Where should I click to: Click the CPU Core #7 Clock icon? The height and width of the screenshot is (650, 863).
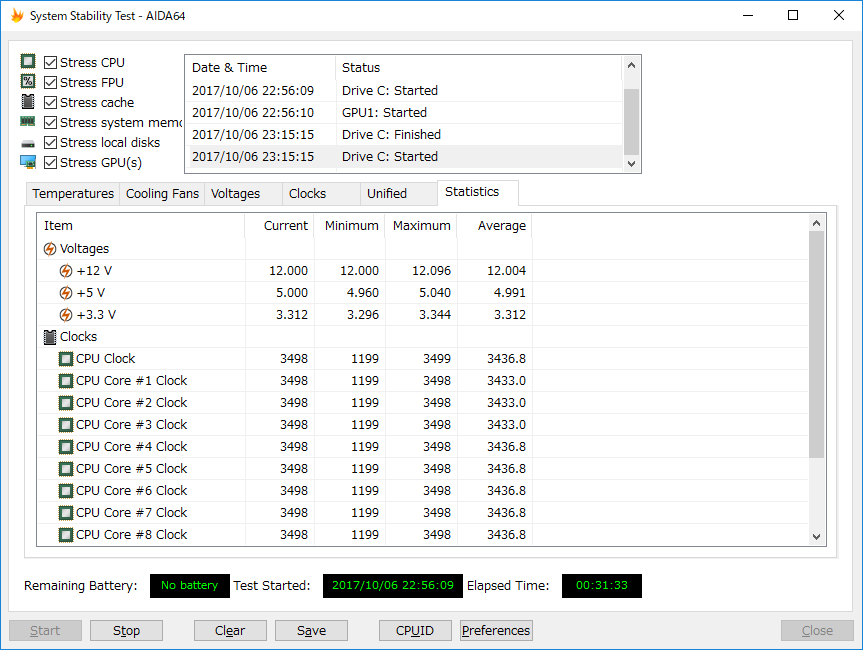pyautogui.click(x=65, y=513)
